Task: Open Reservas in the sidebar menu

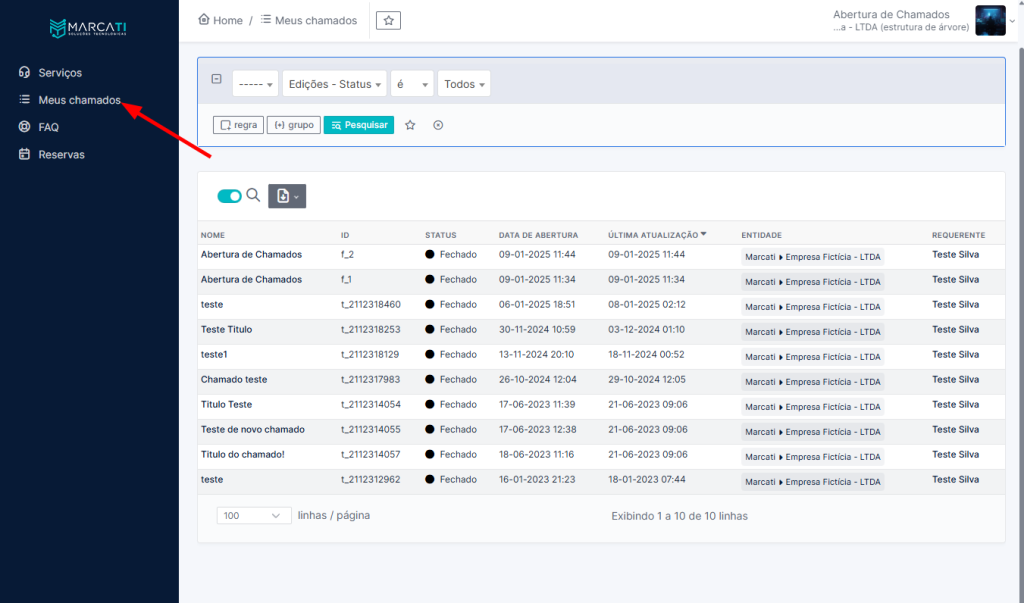Action: pyautogui.click(x=61, y=155)
